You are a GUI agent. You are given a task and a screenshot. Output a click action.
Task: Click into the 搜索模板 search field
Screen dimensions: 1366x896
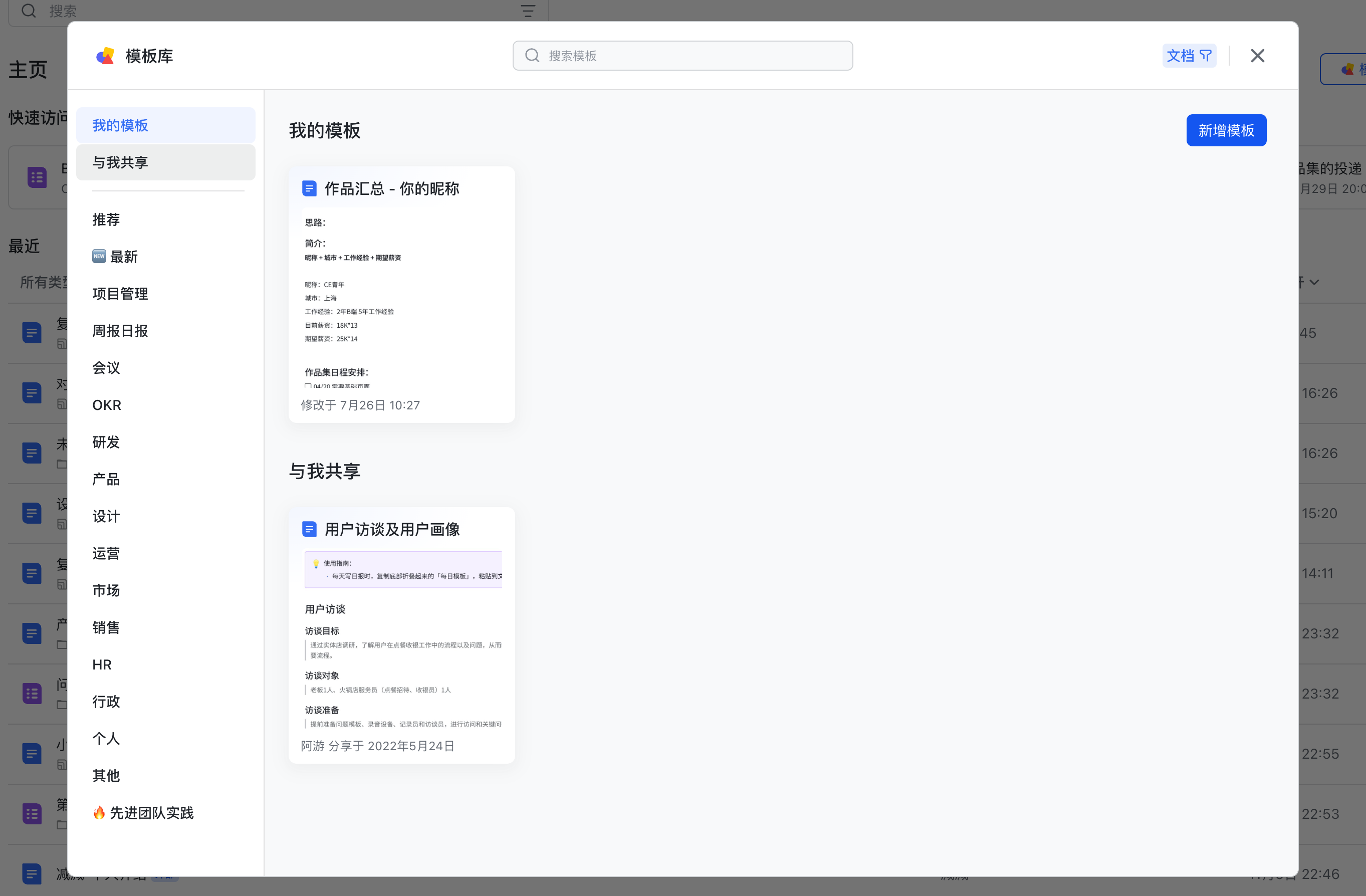[682, 56]
